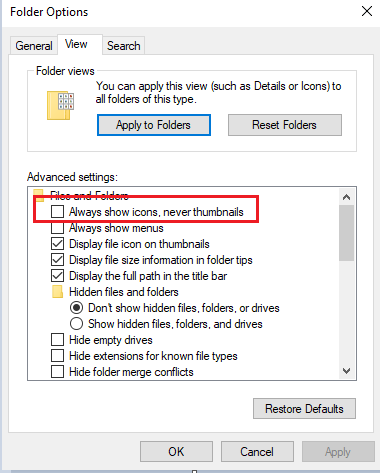Uncheck Display the full path in title bar

(x=57, y=276)
